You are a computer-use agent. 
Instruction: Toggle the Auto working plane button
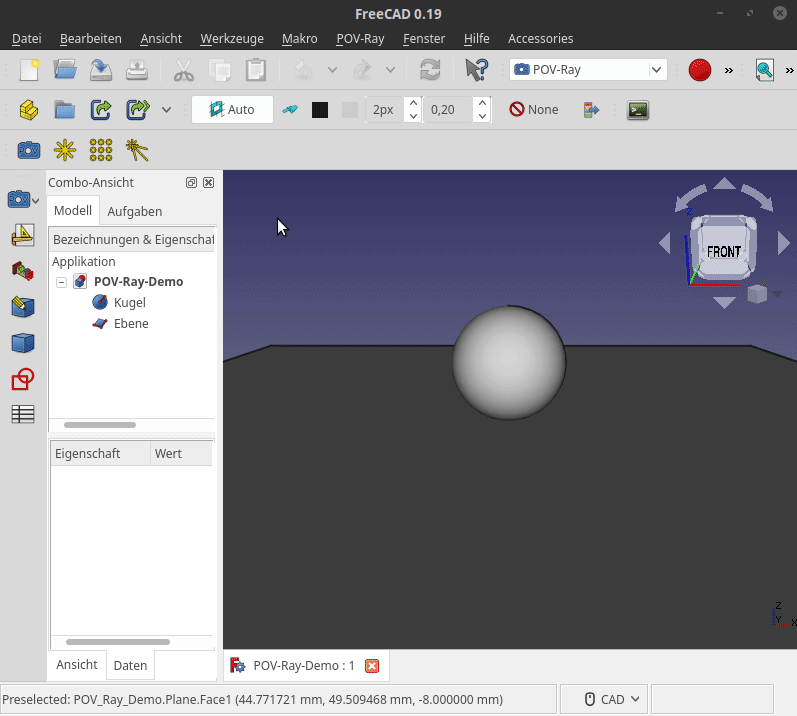pyautogui.click(x=232, y=110)
